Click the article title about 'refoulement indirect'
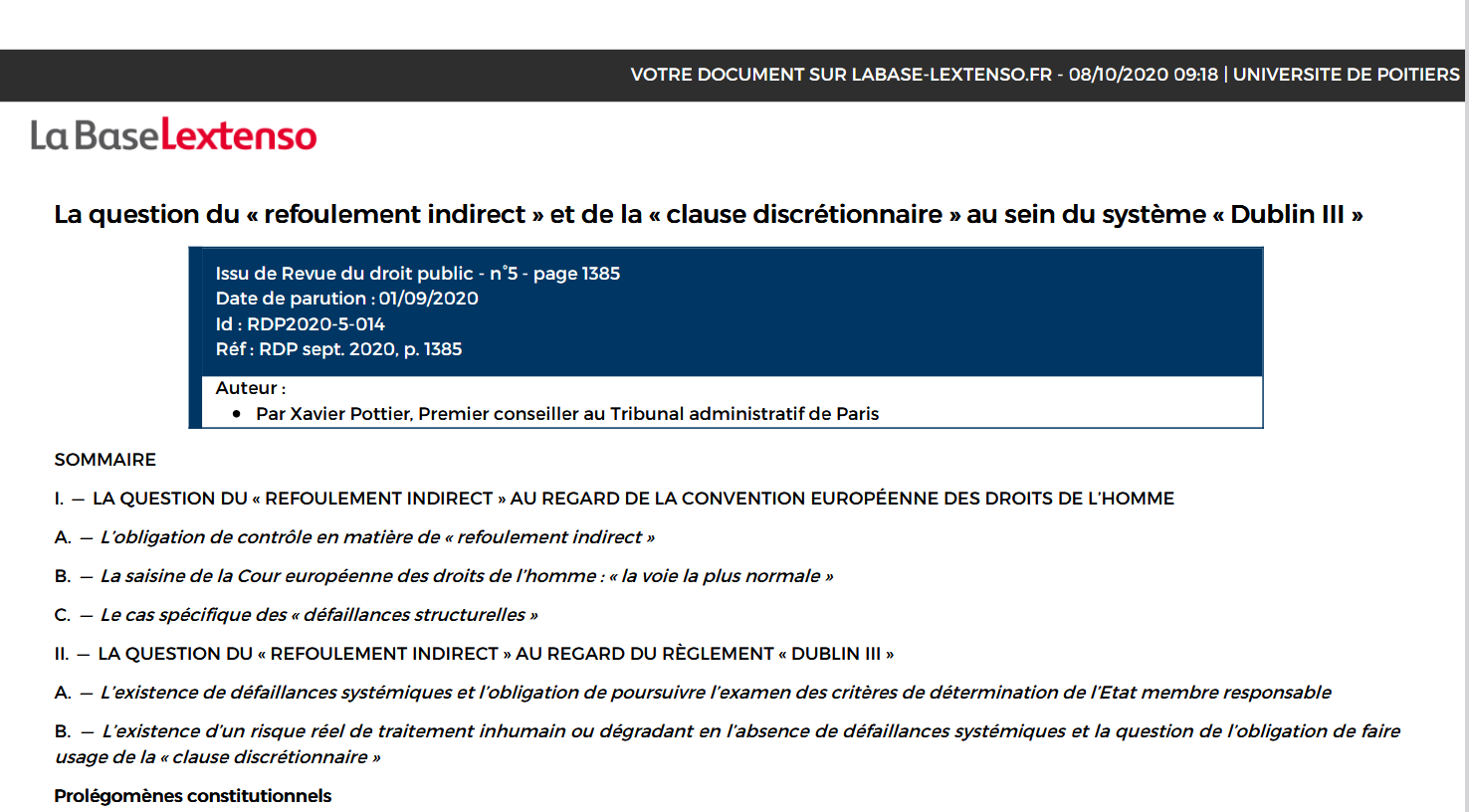 (x=708, y=214)
